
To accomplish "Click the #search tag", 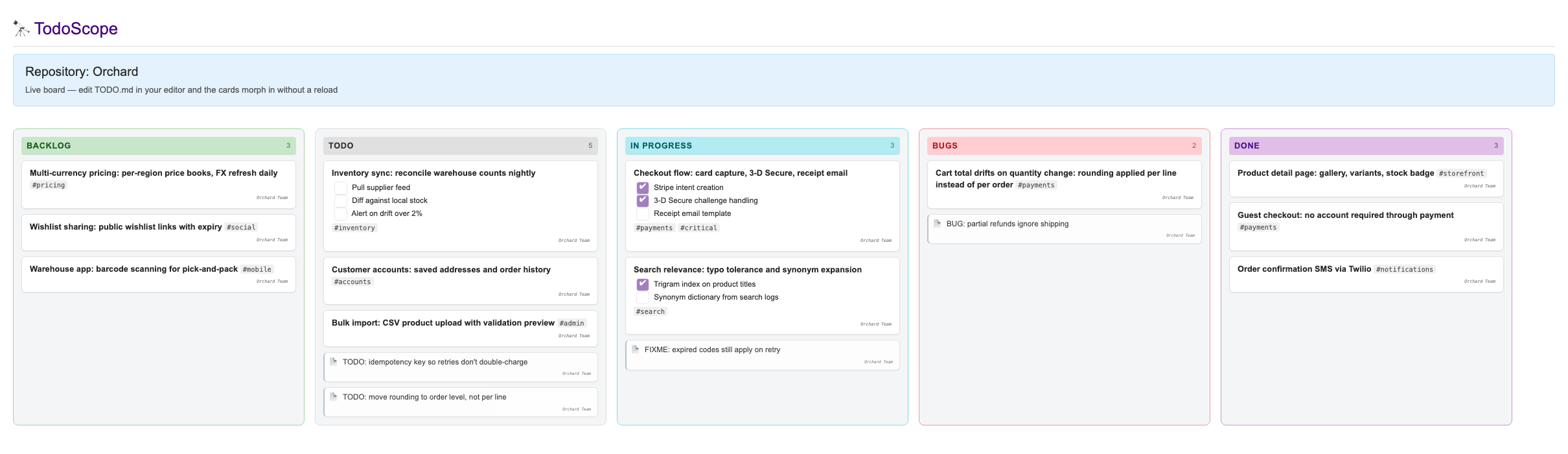I will (x=651, y=312).
